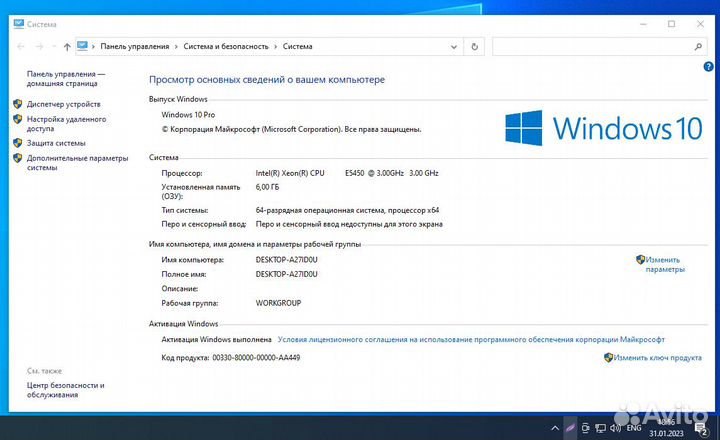Open Защита системы in the sidebar
This screenshot has height=440, width=720.
click(x=56, y=143)
